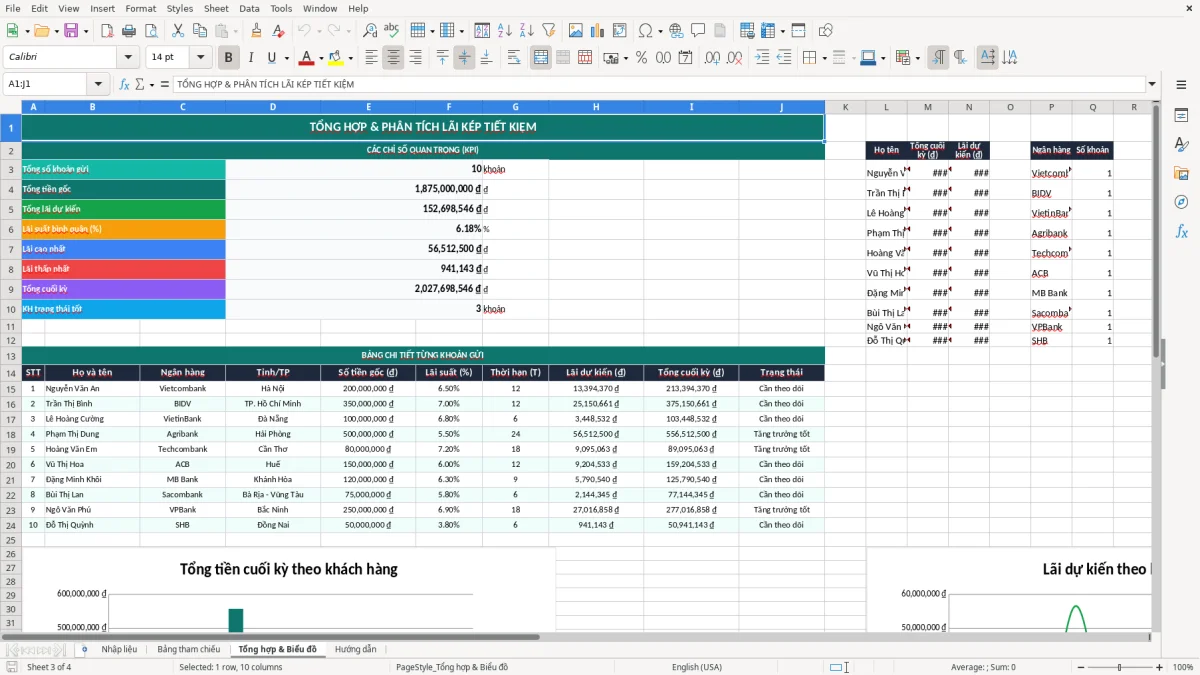The image size is (1200, 675).
Task: Click the Merge and Center Cells icon
Action: tap(541, 58)
